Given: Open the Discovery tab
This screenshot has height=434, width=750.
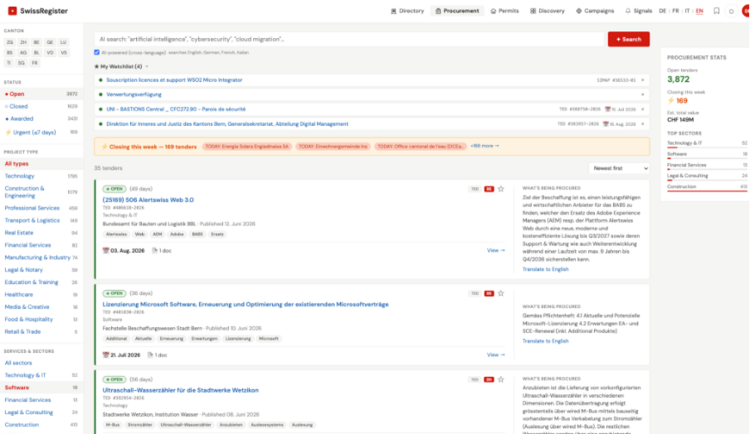Looking at the screenshot, I should click(x=547, y=11).
